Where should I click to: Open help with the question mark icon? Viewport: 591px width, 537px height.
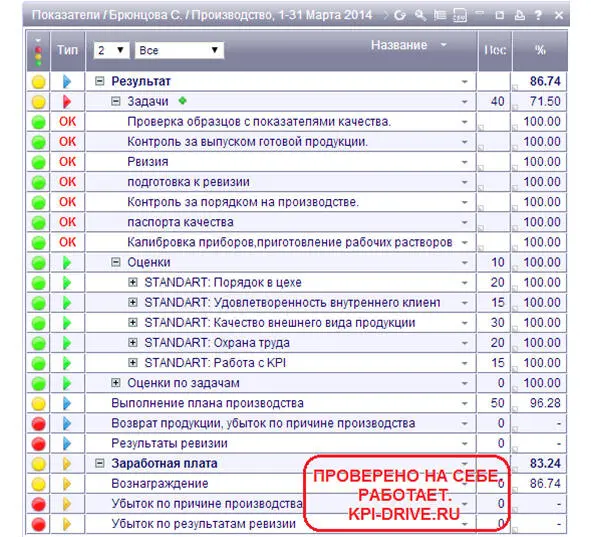click(x=538, y=15)
